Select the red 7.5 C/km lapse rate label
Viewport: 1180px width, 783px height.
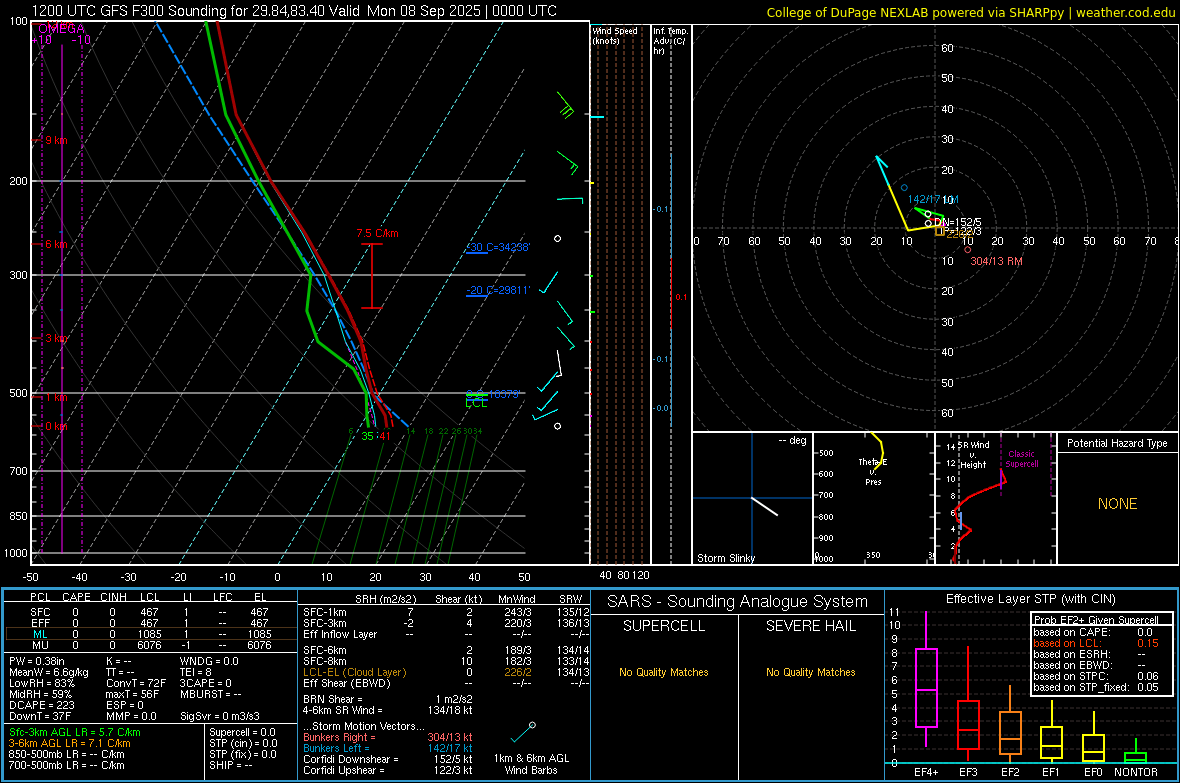(377, 233)
